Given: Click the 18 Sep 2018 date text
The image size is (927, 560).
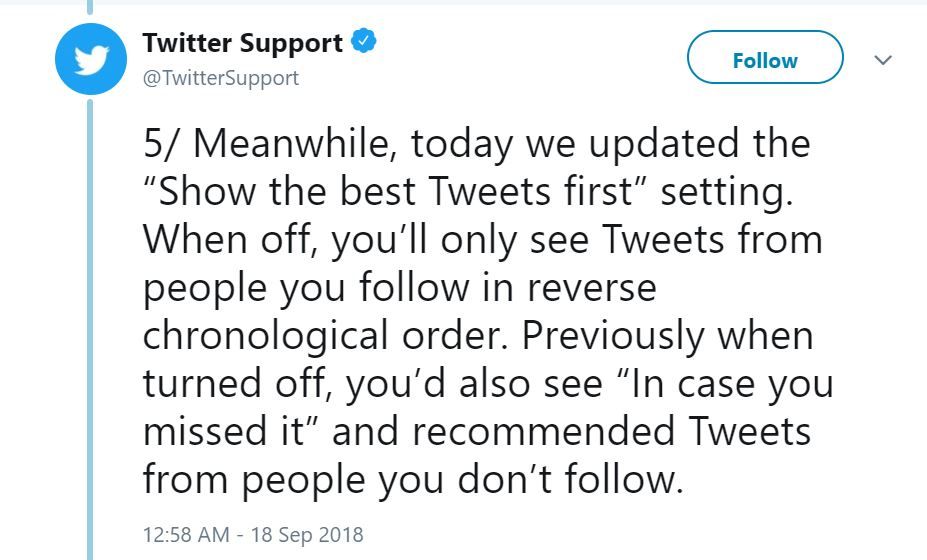Looking at the screenshot, I should pyautogui.click(x=307, y=535).
